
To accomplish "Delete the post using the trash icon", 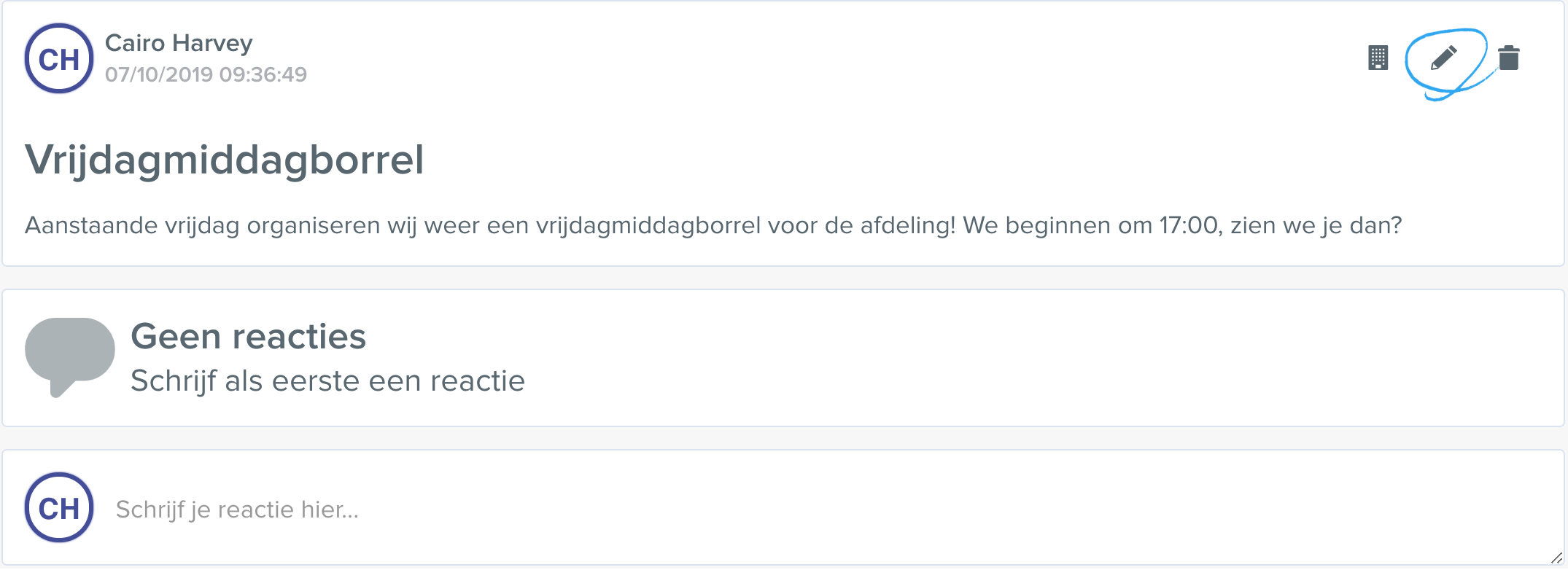I will click(1508, 58).
